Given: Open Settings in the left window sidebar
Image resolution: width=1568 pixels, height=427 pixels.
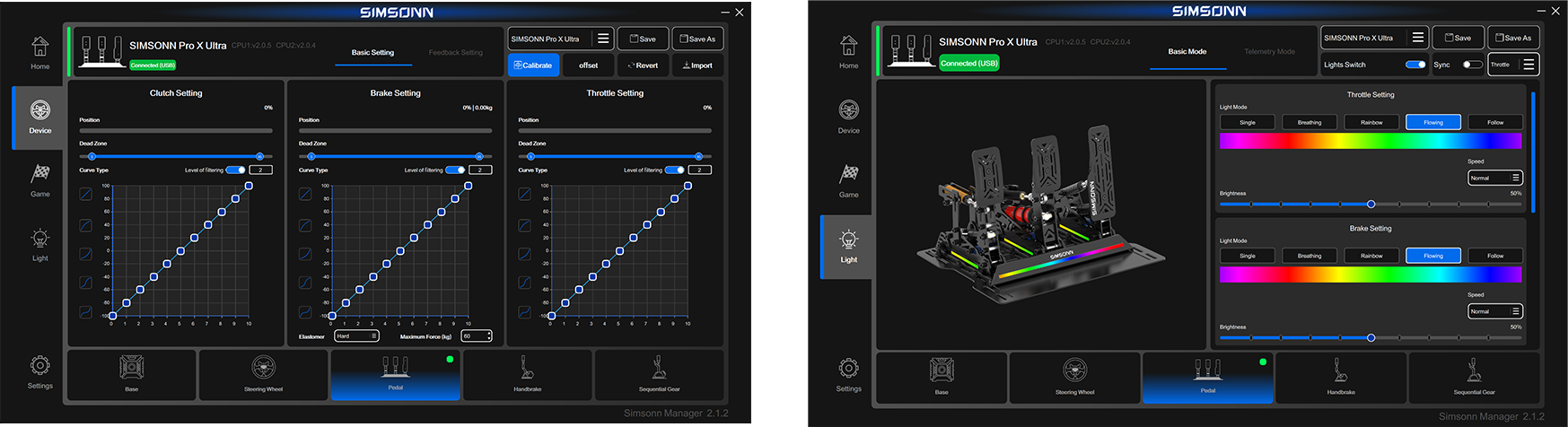Looking at the screenshot, I should pyautogui.click(x=39, y=372).
